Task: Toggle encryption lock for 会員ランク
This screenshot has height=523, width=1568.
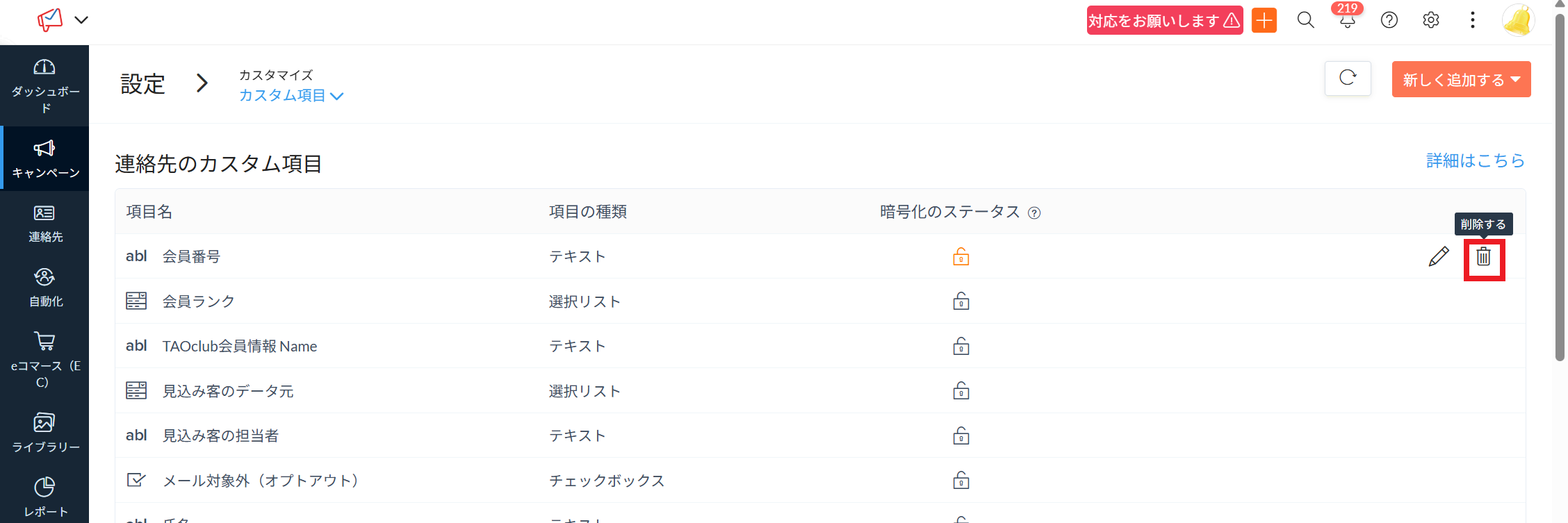Action: [x=961, y=301]
